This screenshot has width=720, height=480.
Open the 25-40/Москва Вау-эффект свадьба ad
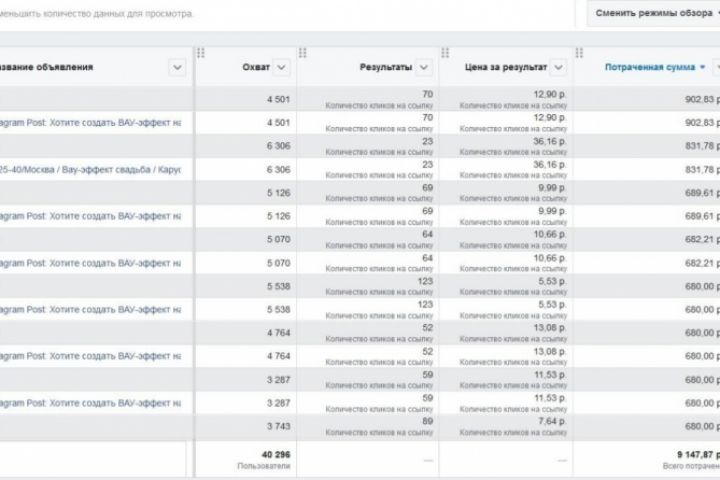[x=90, y=169]
